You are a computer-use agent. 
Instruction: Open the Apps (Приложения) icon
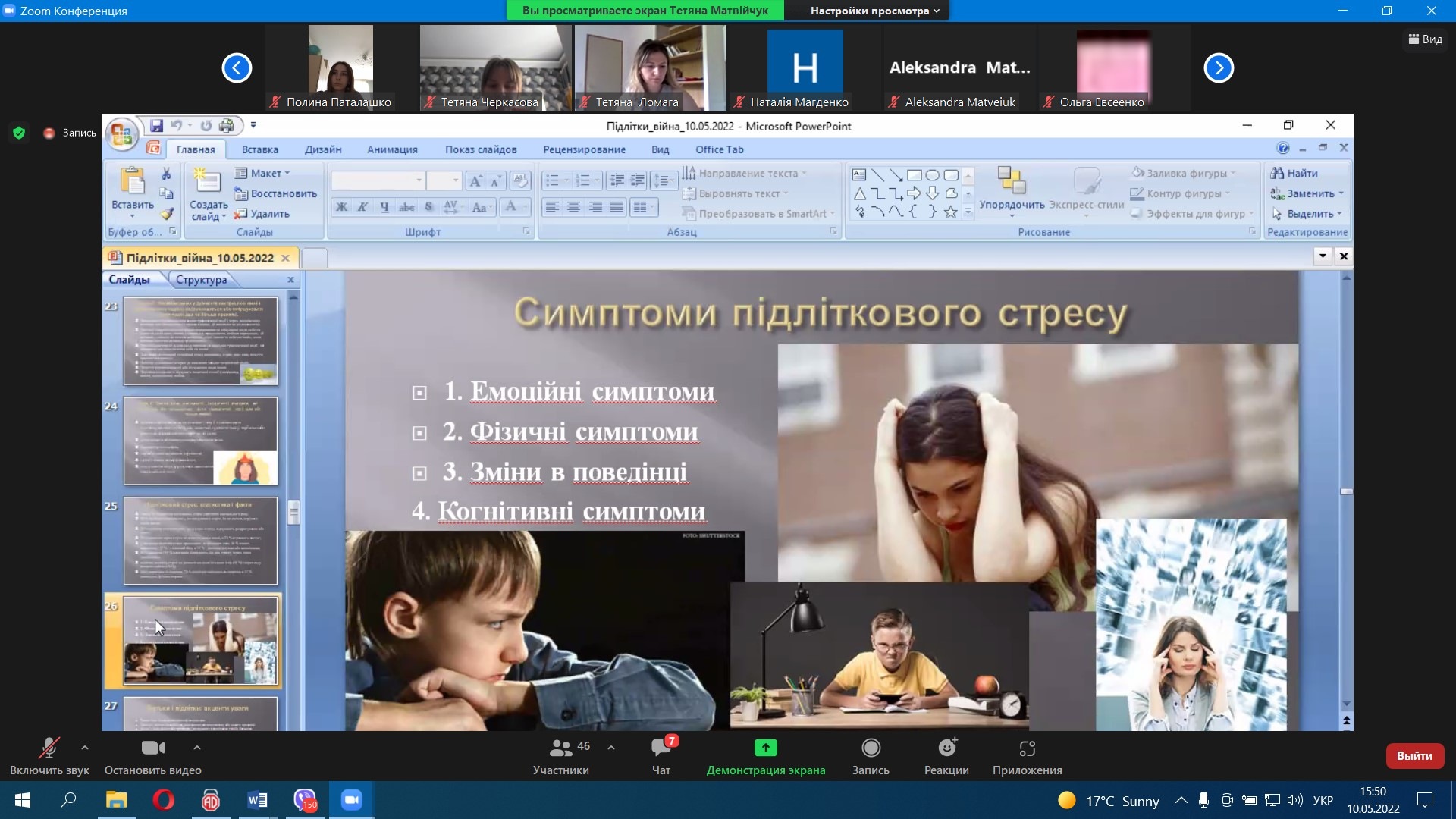(x=1027, y=748)
